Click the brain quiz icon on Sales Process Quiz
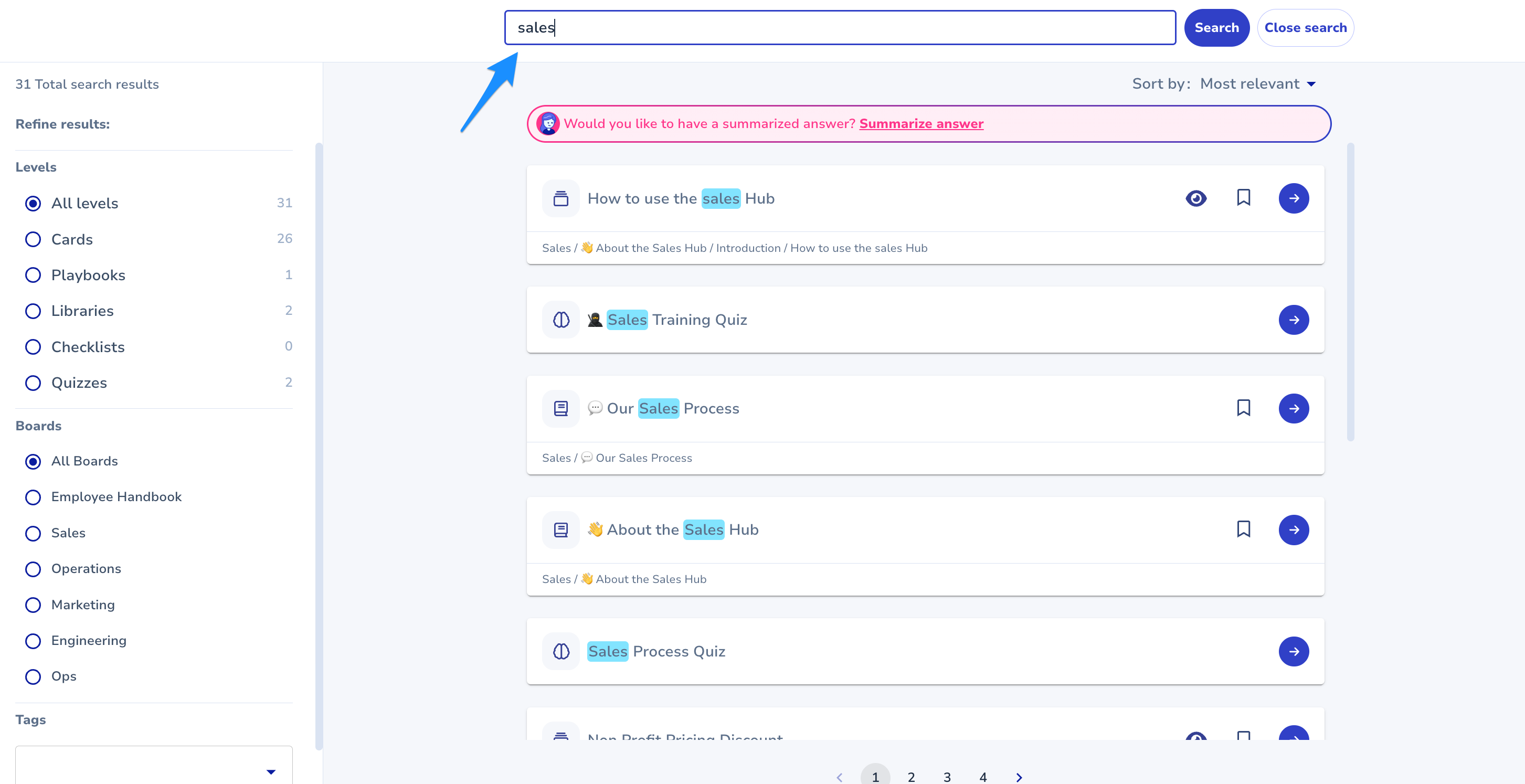 [x=560, y=651]
